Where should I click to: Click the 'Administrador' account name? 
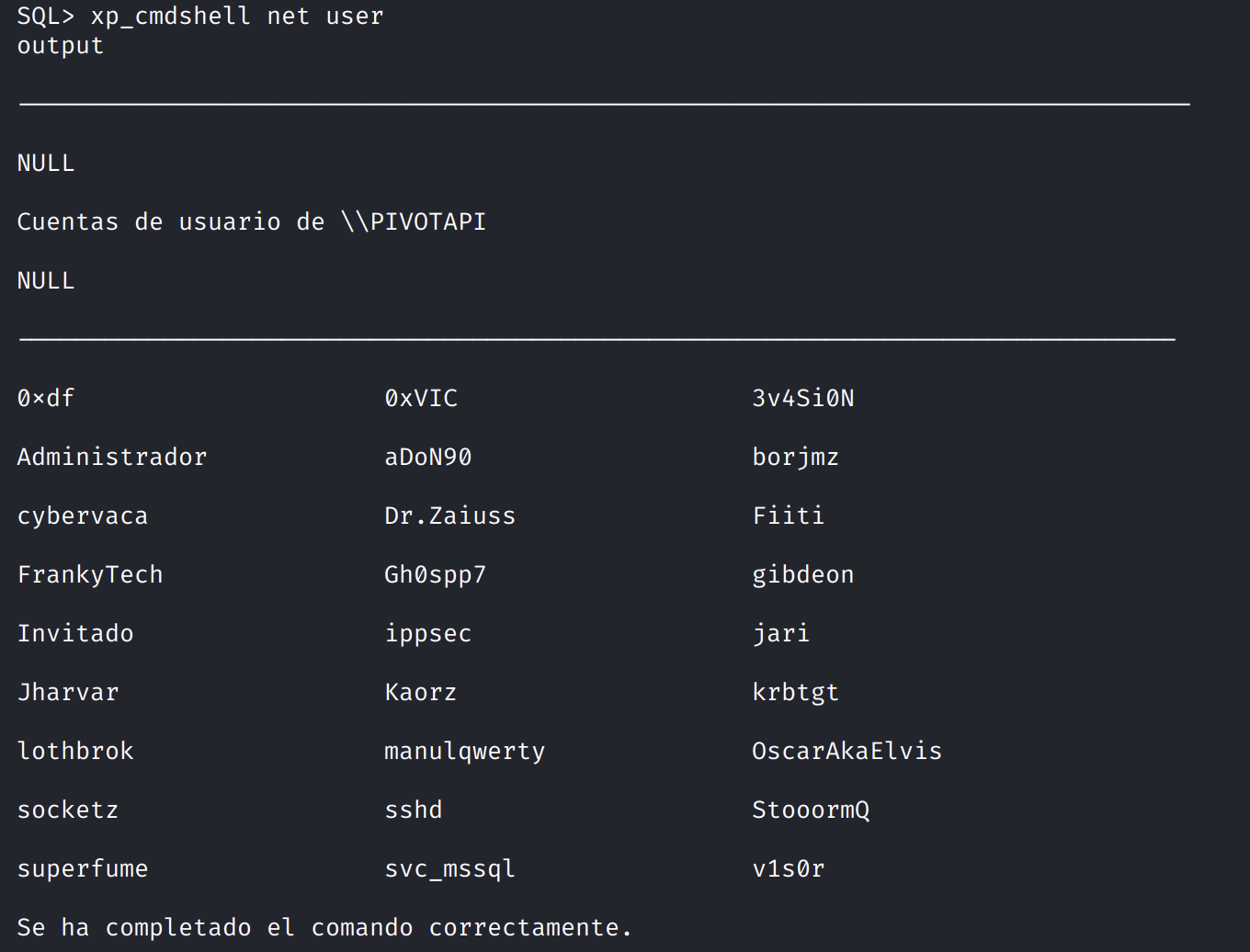tap(111, 458)
